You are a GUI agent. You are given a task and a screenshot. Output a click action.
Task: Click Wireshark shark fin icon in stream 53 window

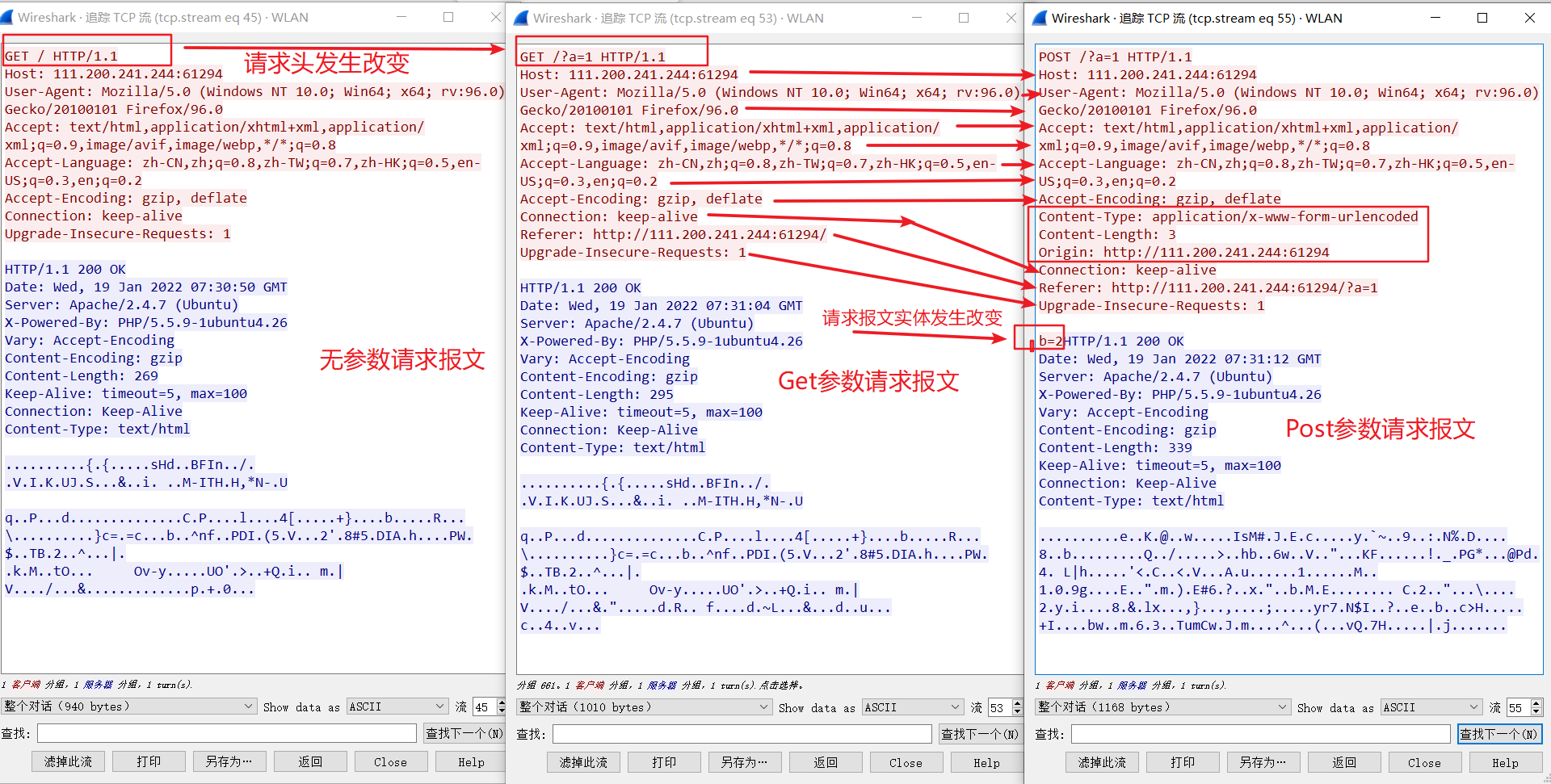pyautogui.click(x=522, y=18)
